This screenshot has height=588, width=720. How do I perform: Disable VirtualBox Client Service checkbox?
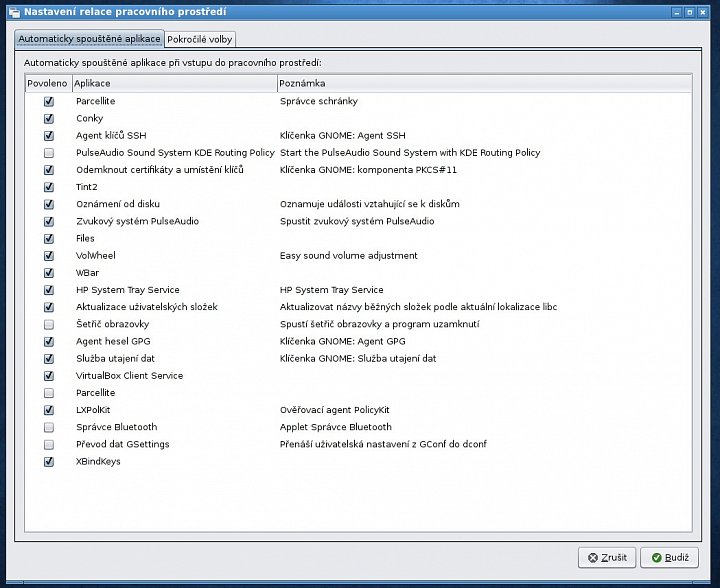pos(49,376)
